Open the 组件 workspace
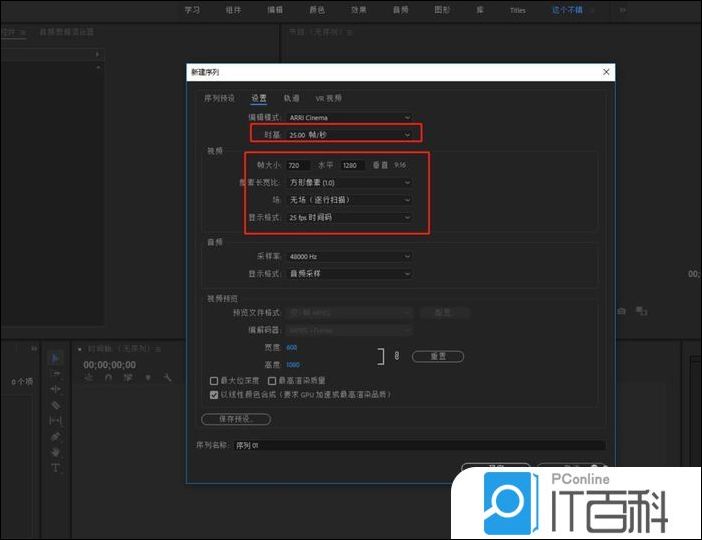The width and height of the screenshot is (702, 540). [233, 10]
